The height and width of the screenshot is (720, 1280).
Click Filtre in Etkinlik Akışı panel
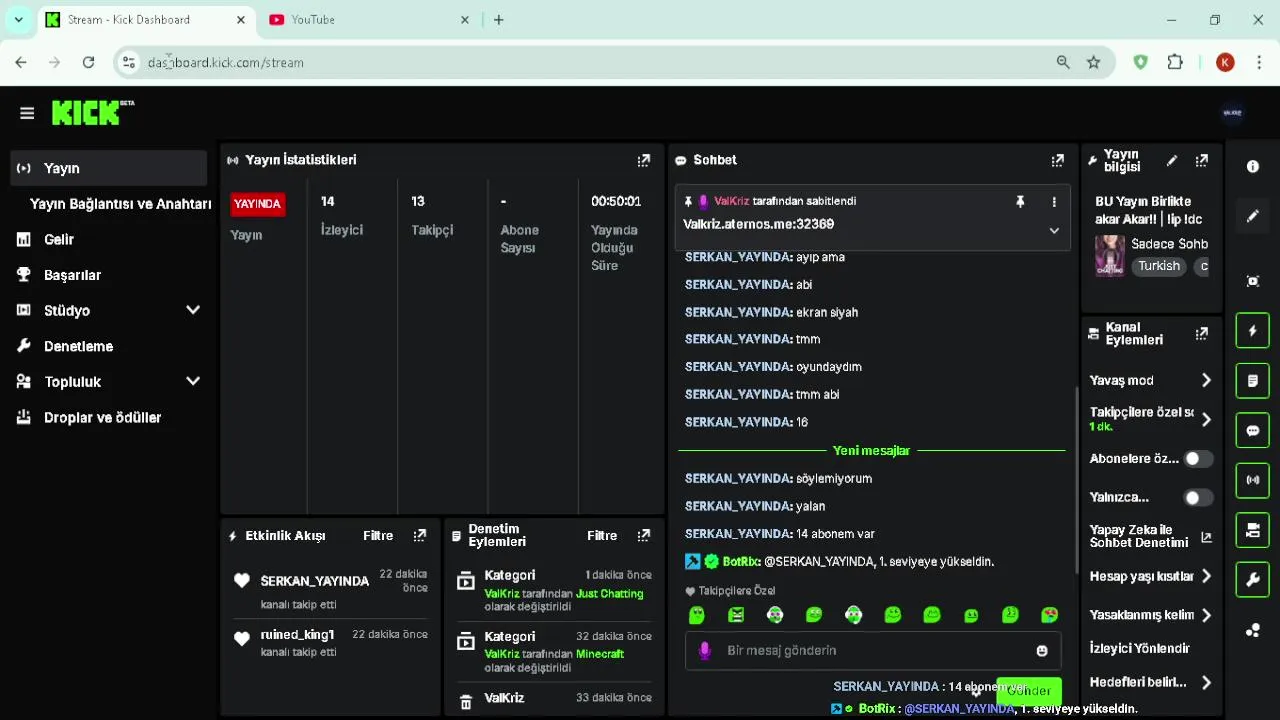coord(378,536)
